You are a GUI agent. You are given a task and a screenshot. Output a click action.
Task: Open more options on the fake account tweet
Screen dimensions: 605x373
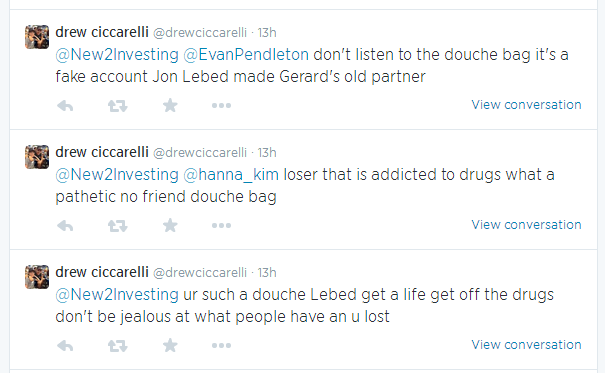coord(221,105)
